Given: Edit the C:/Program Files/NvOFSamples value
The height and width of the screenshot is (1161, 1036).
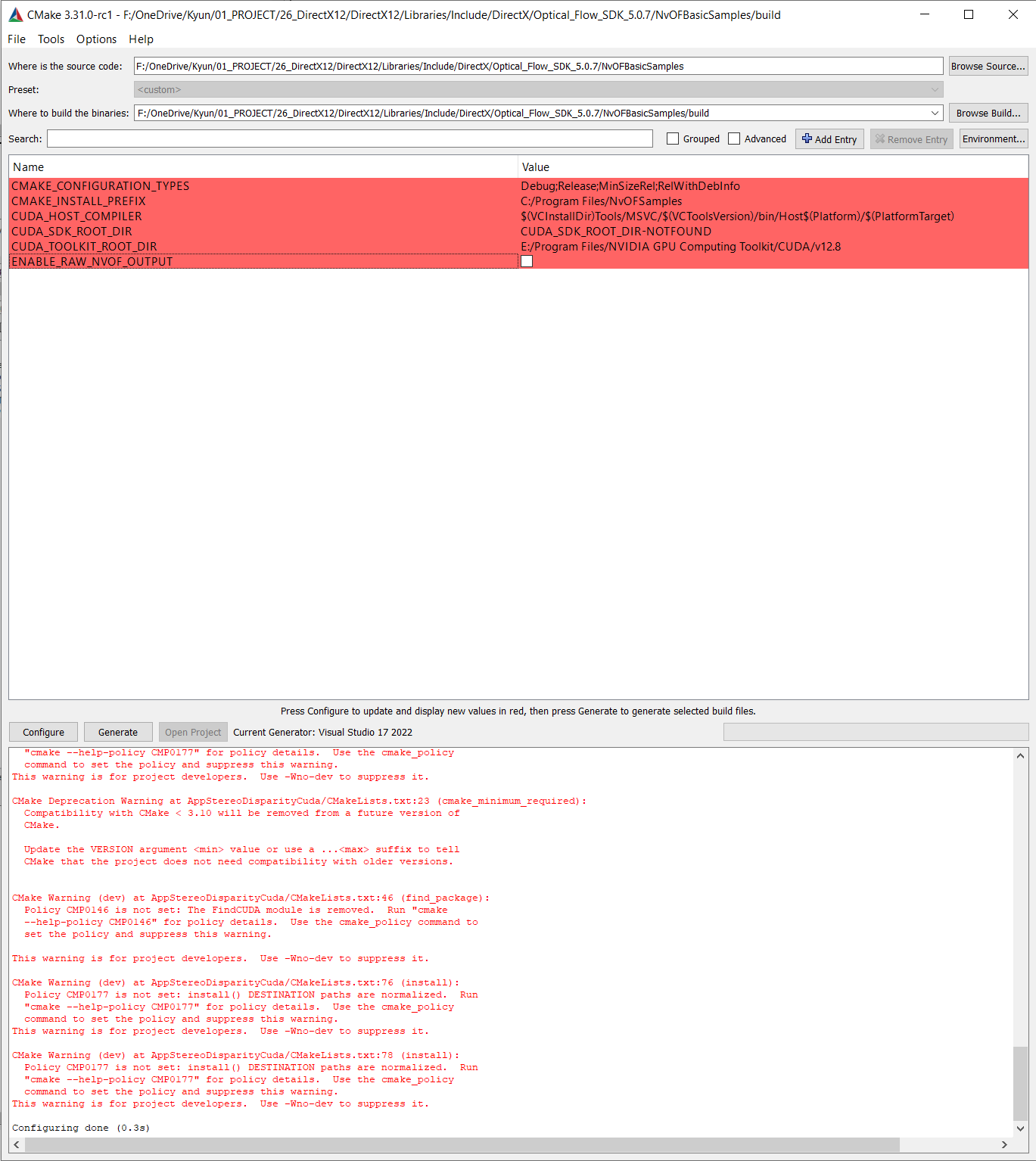Looking at the screenshot, I should pyautogui.click(x=773, y=201).
